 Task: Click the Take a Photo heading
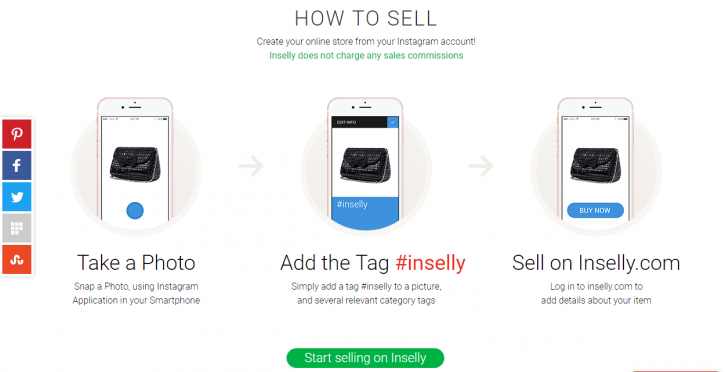[x=136, y=263]
